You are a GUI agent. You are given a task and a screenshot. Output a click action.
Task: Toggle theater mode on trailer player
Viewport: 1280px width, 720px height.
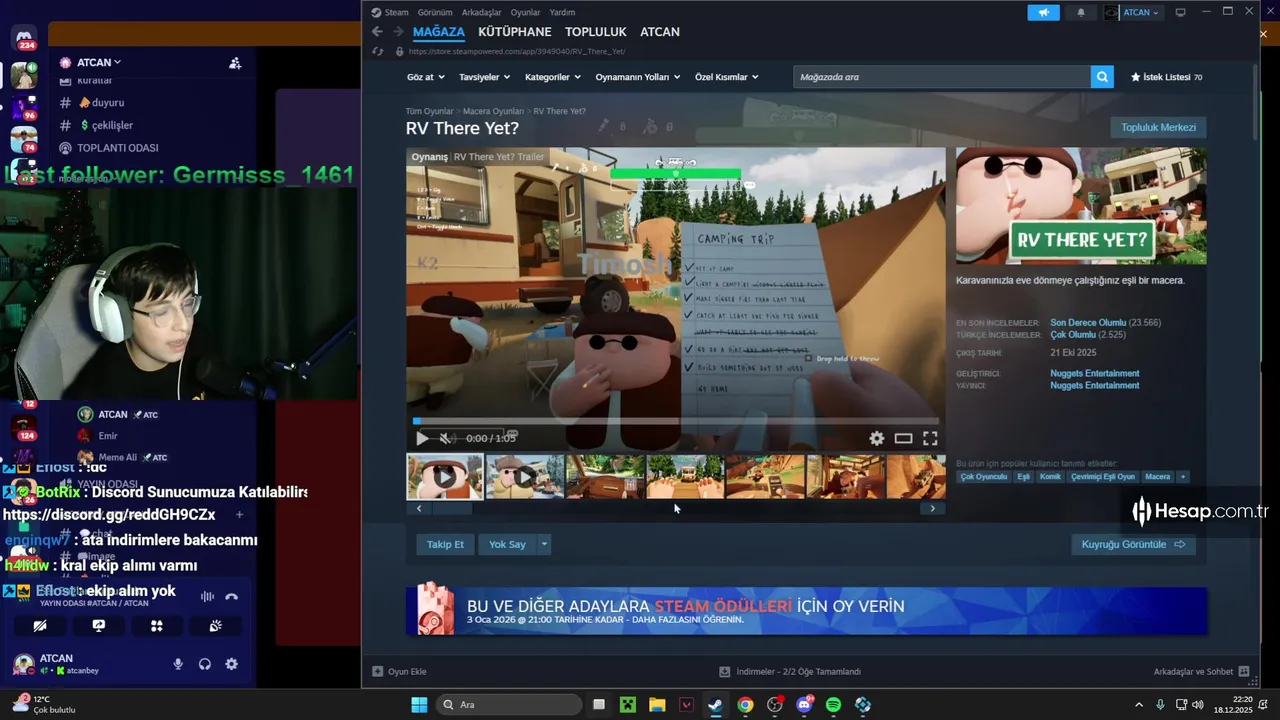pos(903,438)
